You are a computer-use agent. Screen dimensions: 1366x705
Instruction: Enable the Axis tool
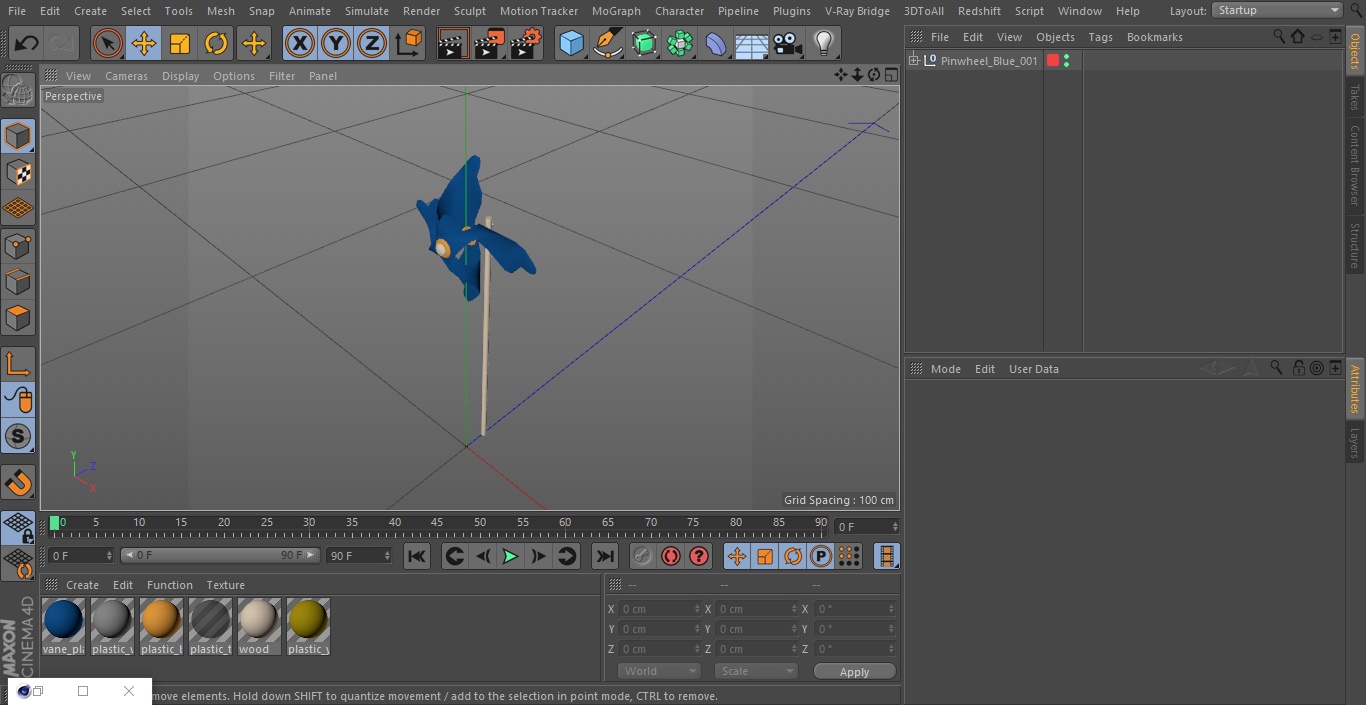click(18, 364)
